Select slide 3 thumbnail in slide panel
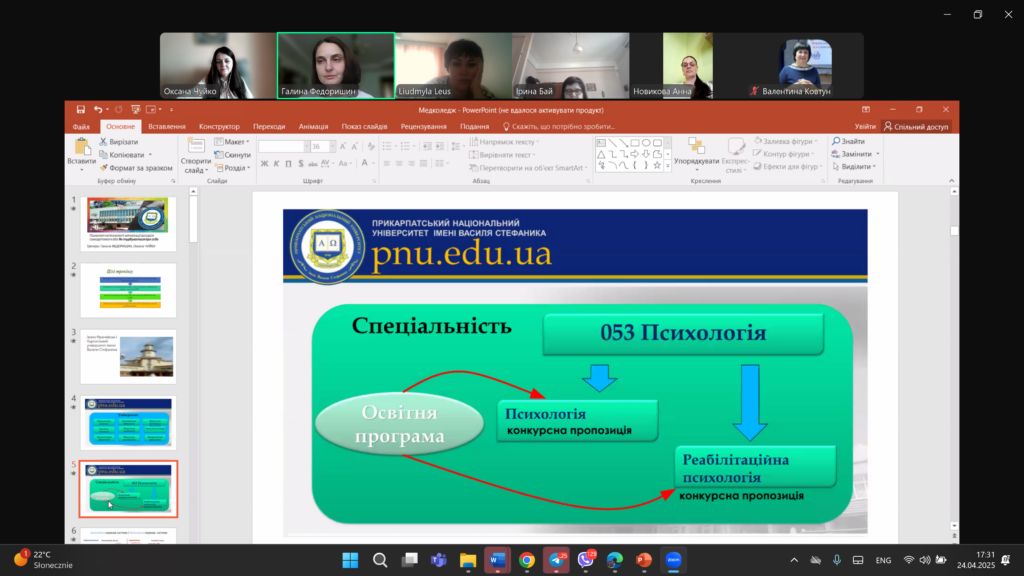 128,357
